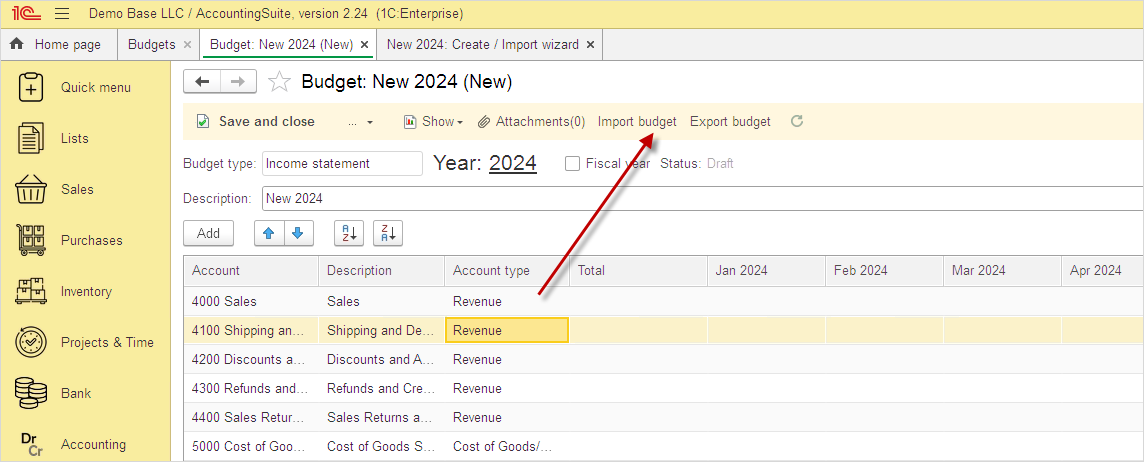Click the Total column header

[638, 271]
